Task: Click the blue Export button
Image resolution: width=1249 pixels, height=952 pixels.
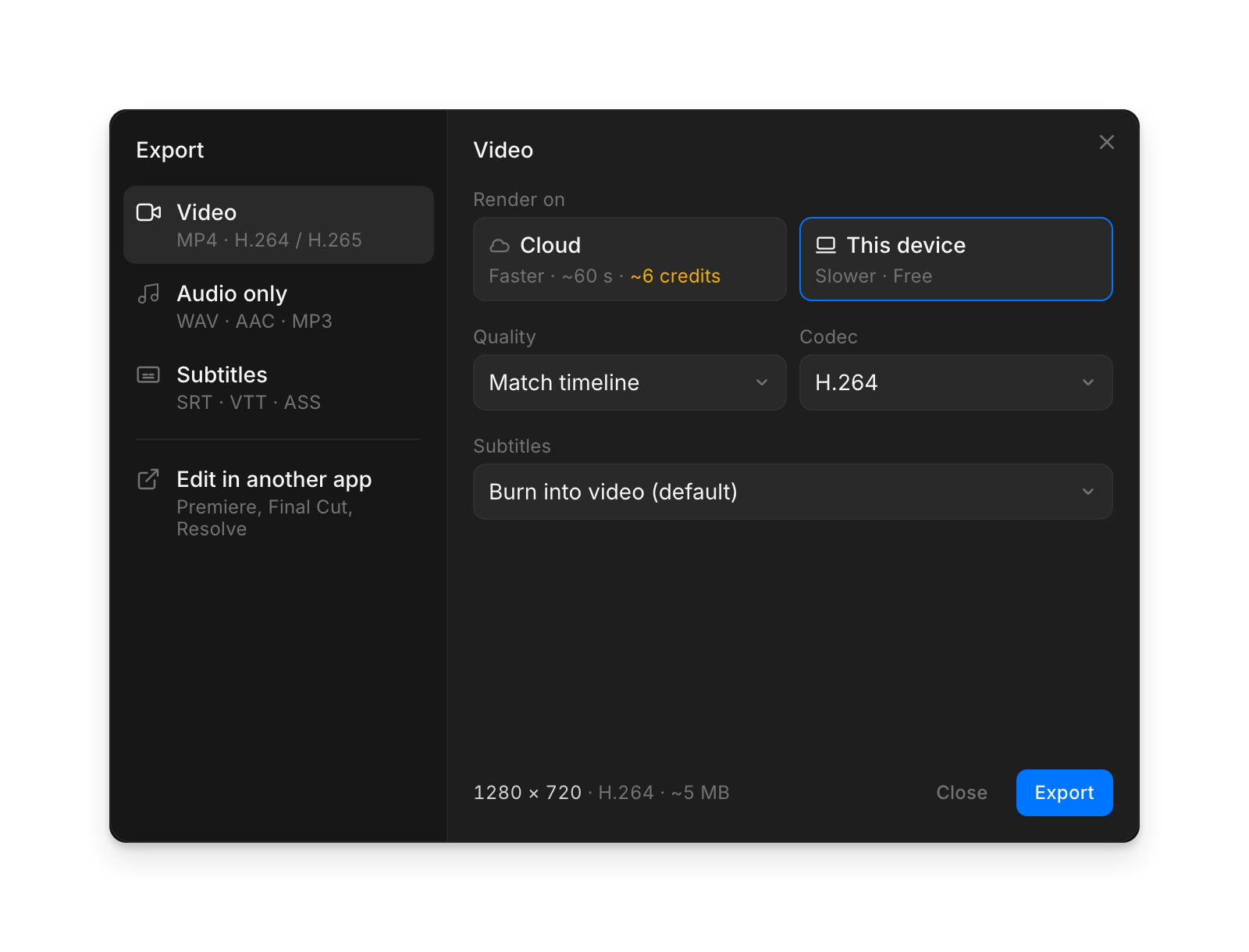Action: [x=1064, y=793]
